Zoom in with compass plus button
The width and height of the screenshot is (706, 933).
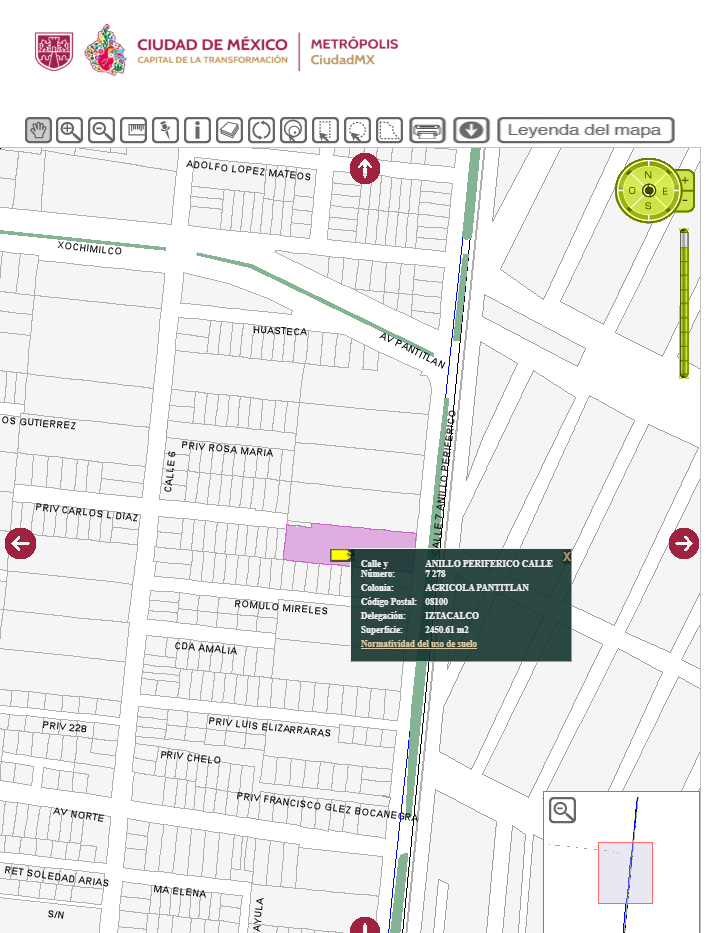(x=685, y=180)
